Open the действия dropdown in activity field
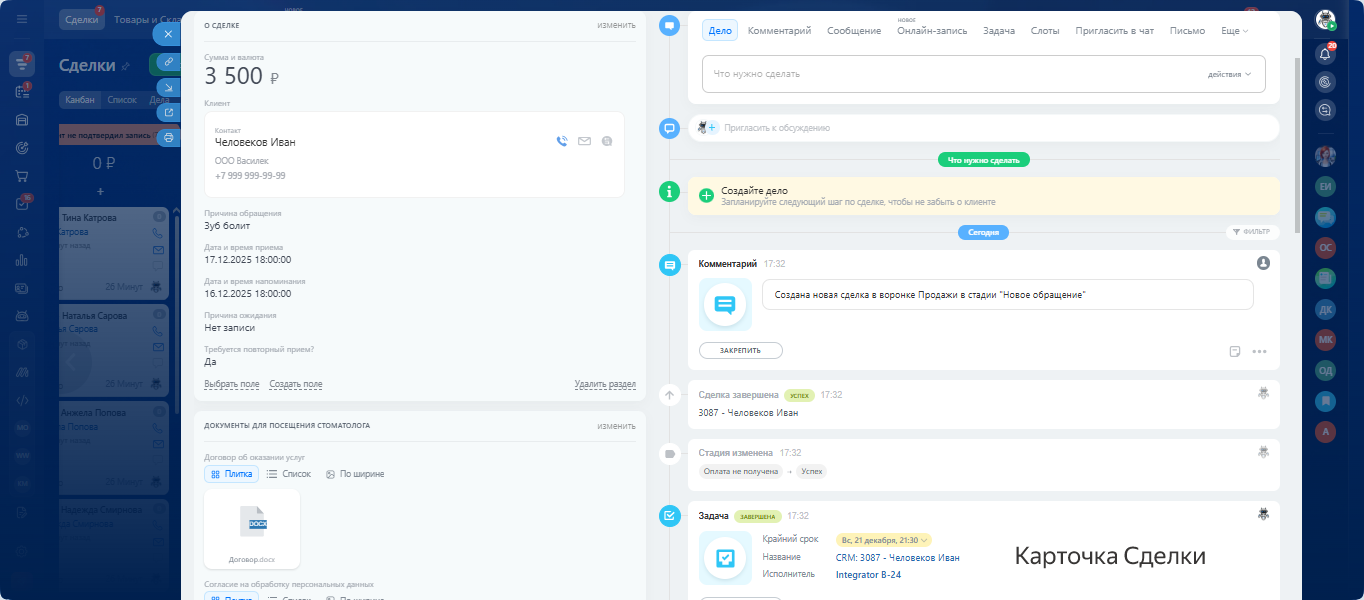The image size is (1364, 600). 1229,74
